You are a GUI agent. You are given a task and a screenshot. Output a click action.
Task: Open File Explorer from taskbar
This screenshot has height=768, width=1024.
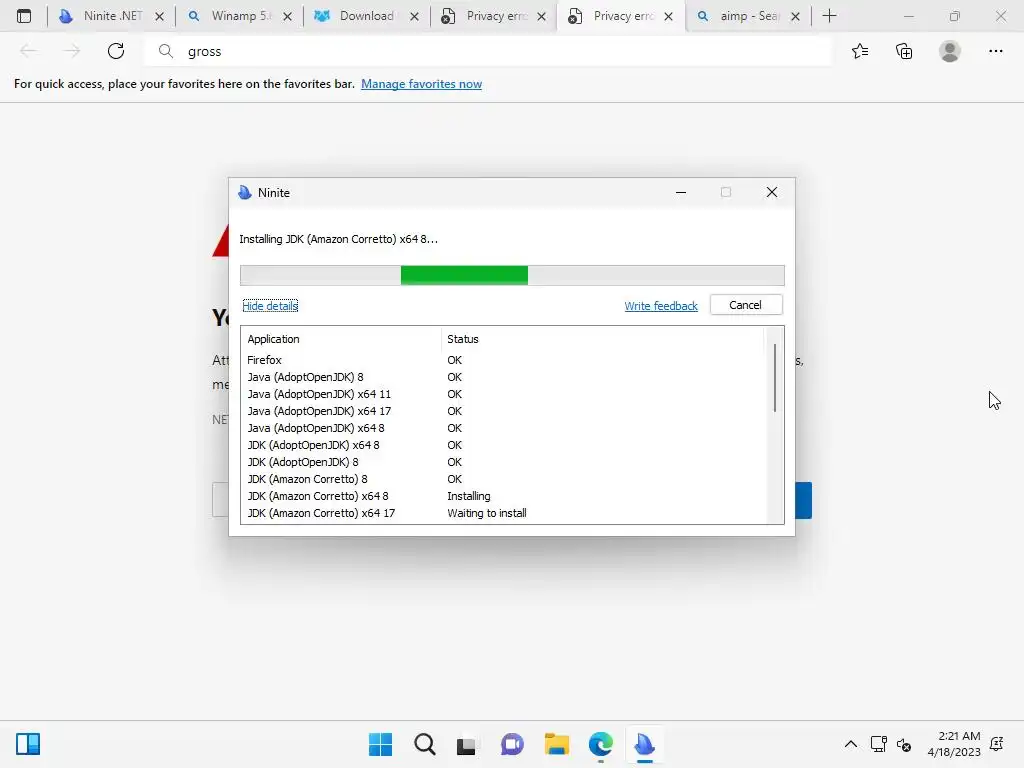pyautogui.click(x=556, y=744)
